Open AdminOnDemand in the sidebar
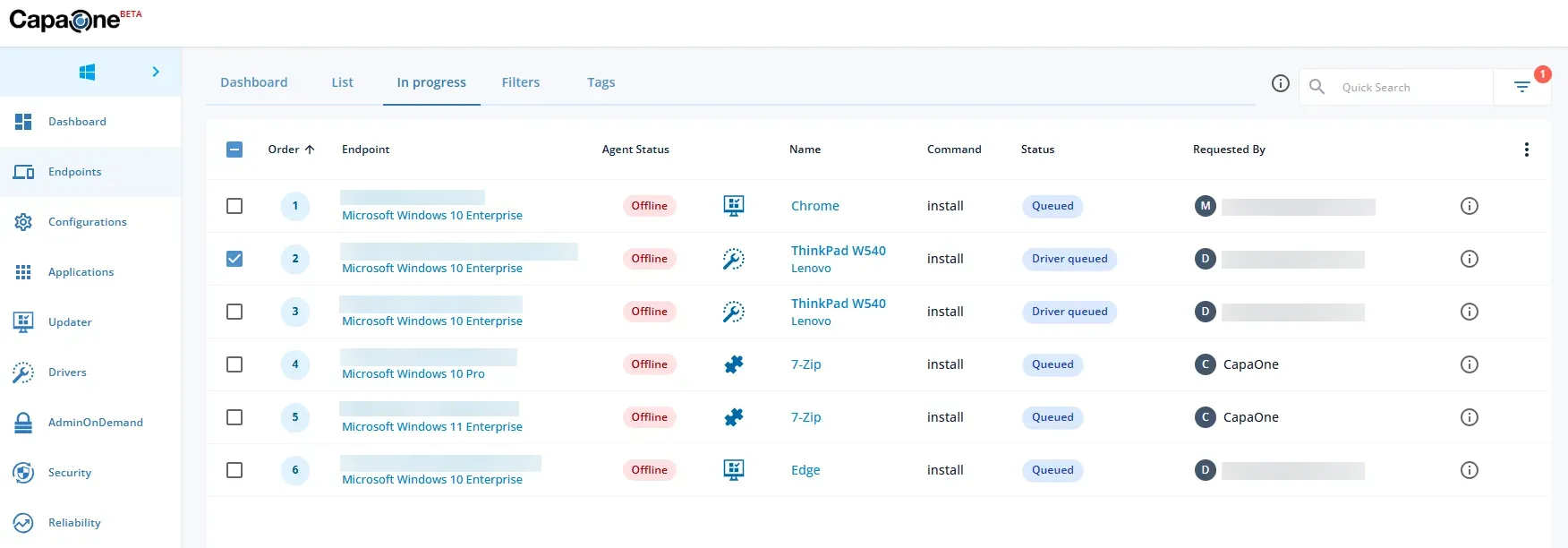The width and height of the screenshot is (1568, 548). pos(90,423)
